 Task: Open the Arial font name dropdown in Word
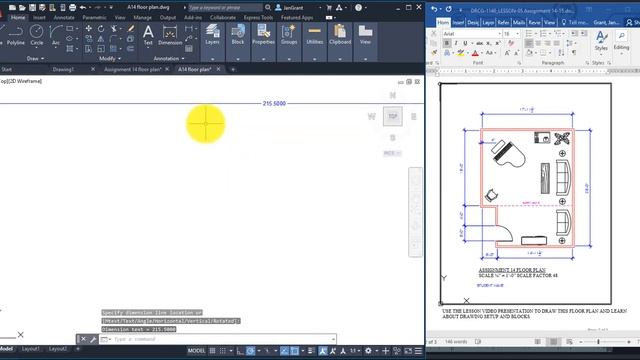click(x=500, y=34)
